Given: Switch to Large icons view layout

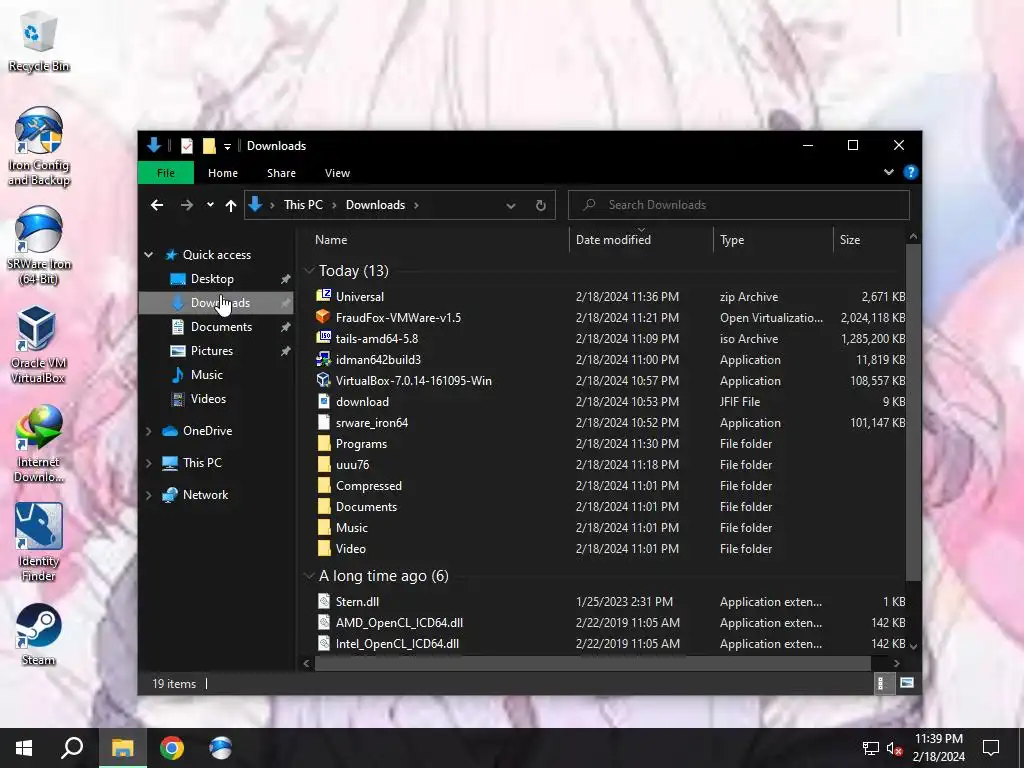Looking at the screenshot, I should point(907,683).
